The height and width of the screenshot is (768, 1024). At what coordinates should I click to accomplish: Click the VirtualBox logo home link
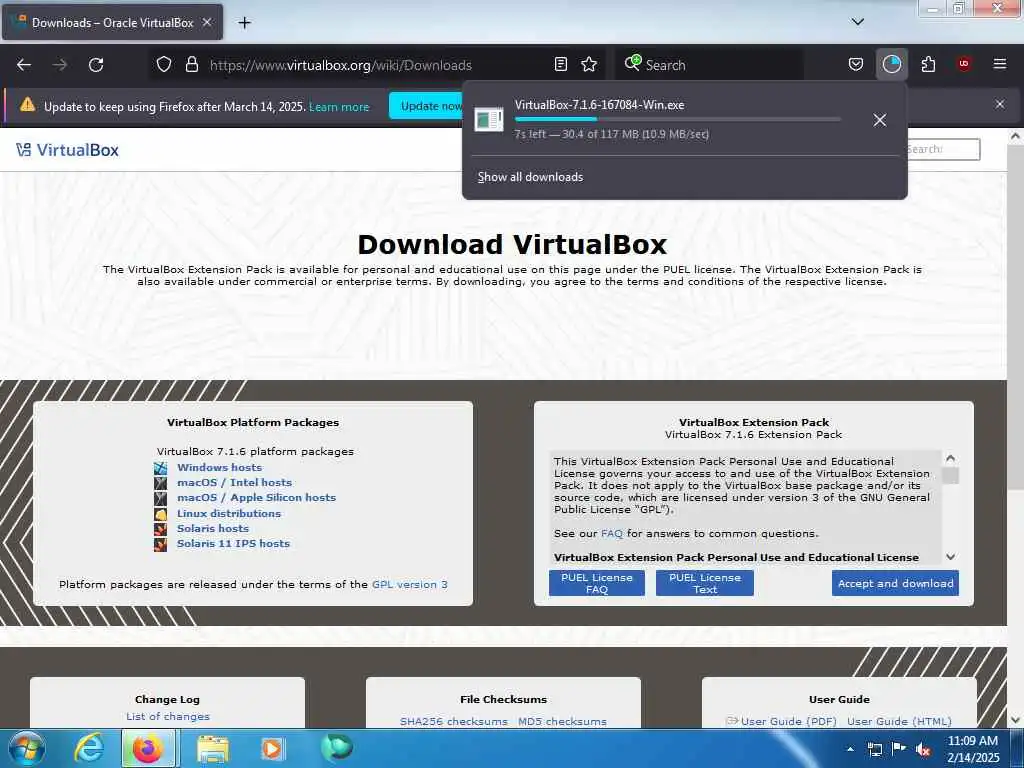(x=67, y=150)
